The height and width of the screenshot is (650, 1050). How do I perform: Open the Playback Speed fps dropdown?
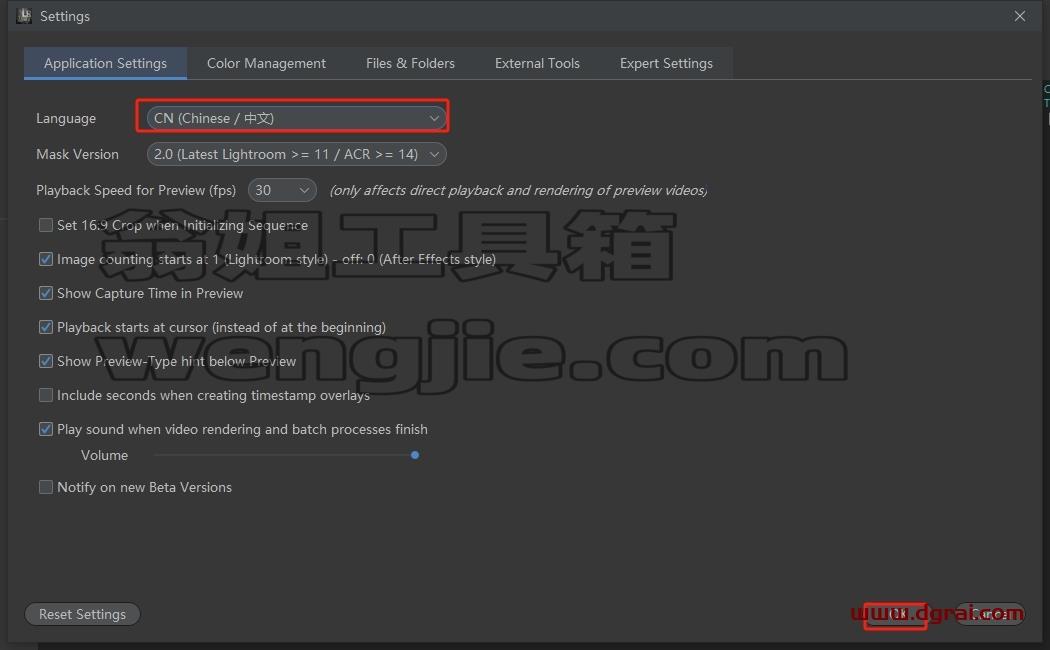pyautogui.click(x=282, y=190)
